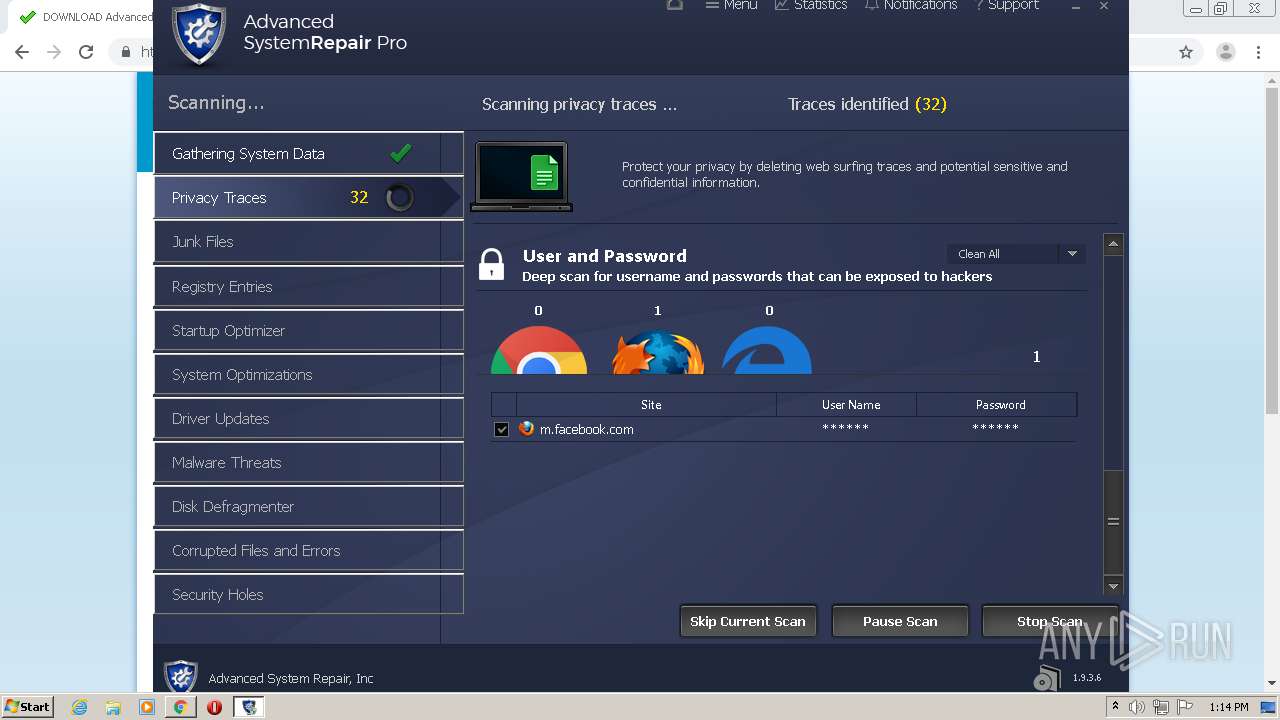Switch to Chrome in taskbar
Viewport: 1280px width, 720px height.
180,707
